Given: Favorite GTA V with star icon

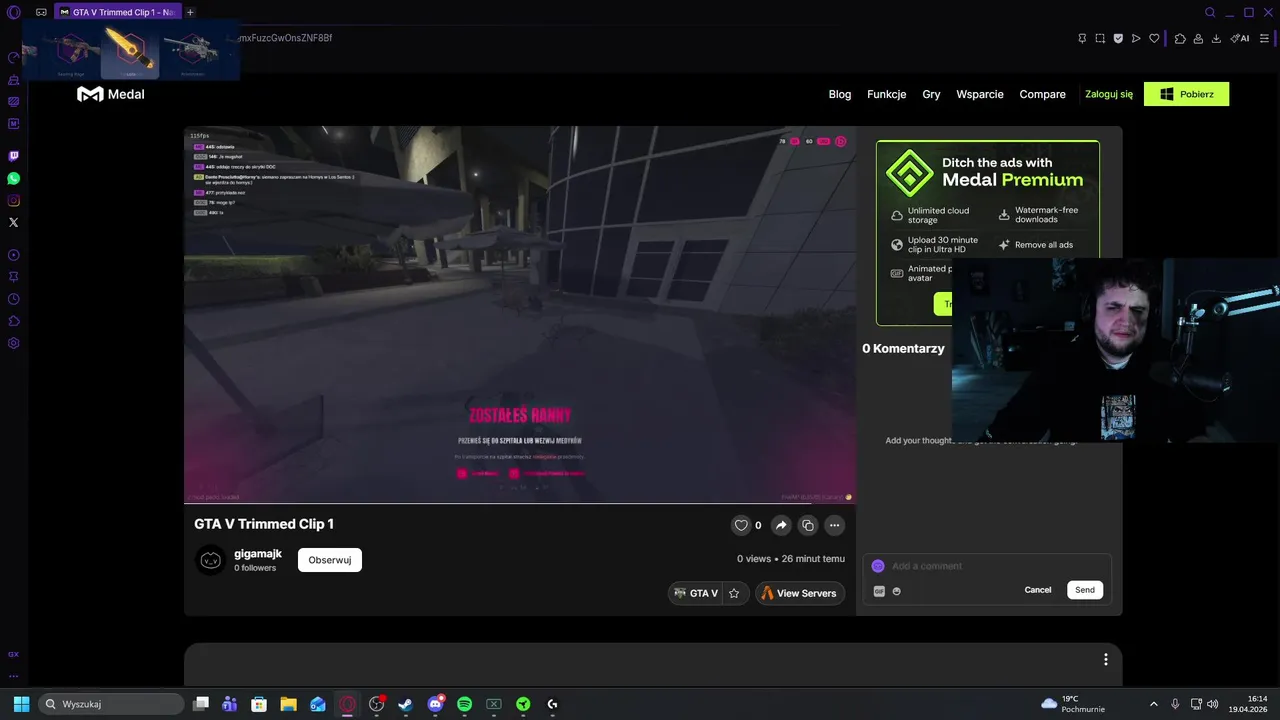Looking at the screenshot, I should click(x=734, y=593).
